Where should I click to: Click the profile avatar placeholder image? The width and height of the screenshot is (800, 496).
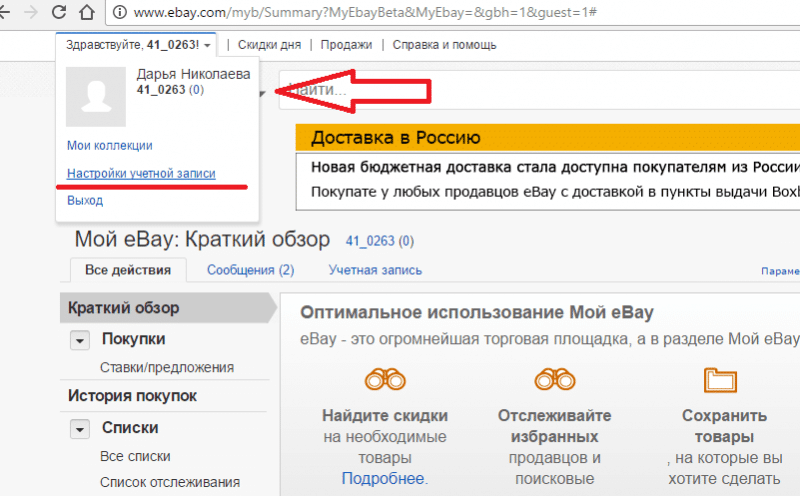(x=96, y=96)
